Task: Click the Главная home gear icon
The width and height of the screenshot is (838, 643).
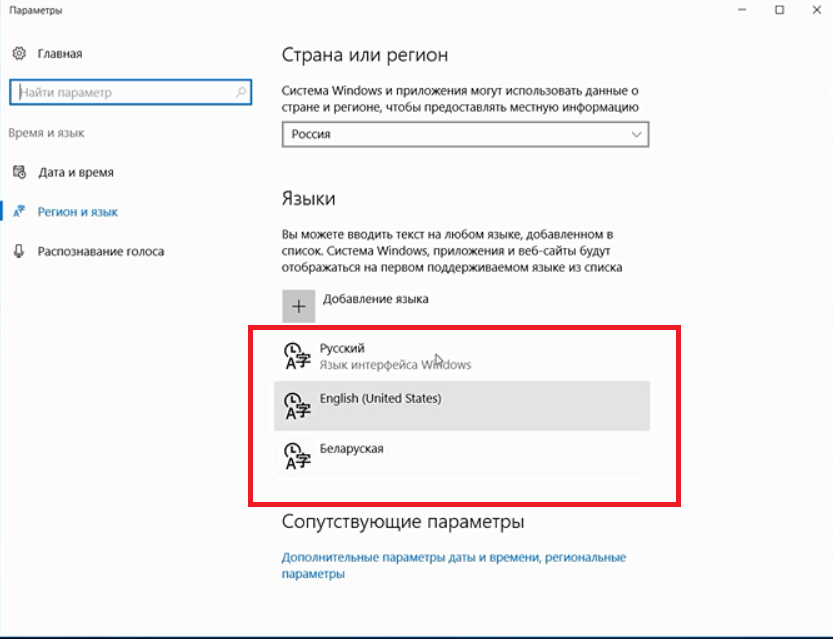Action: 19,54
